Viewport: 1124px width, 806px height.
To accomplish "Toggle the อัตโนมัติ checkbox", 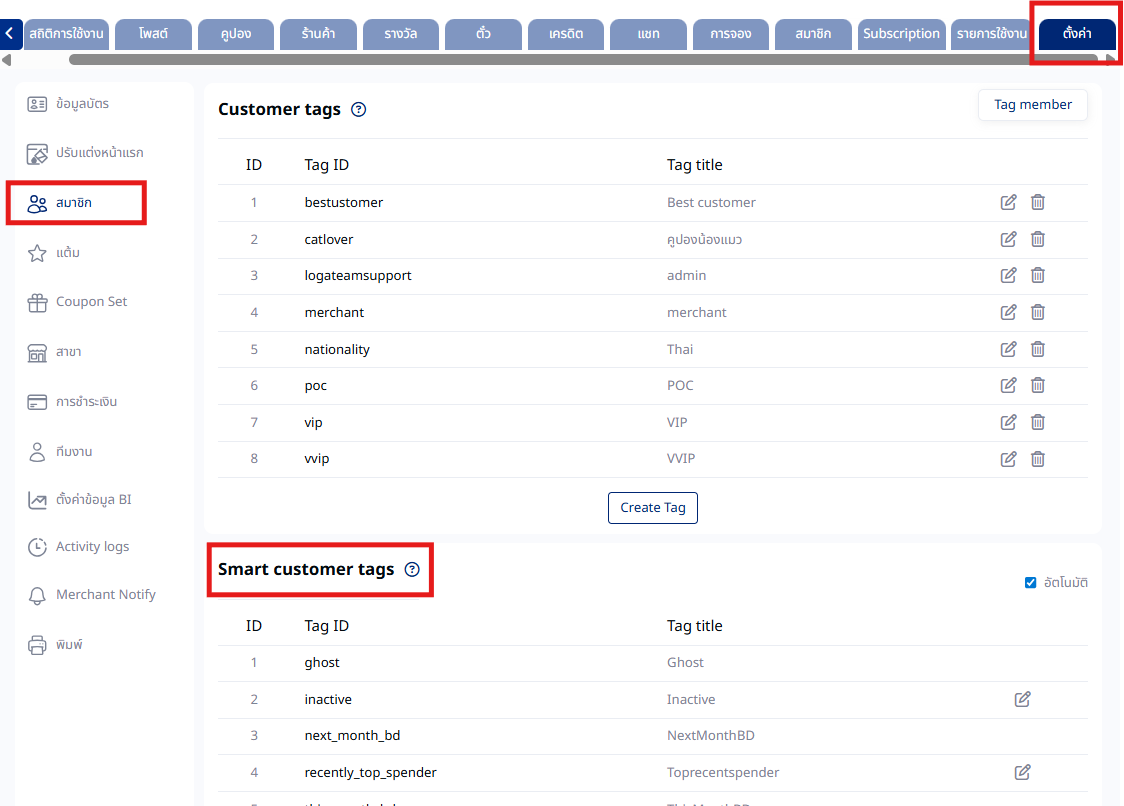I will tap(1031, 583).
